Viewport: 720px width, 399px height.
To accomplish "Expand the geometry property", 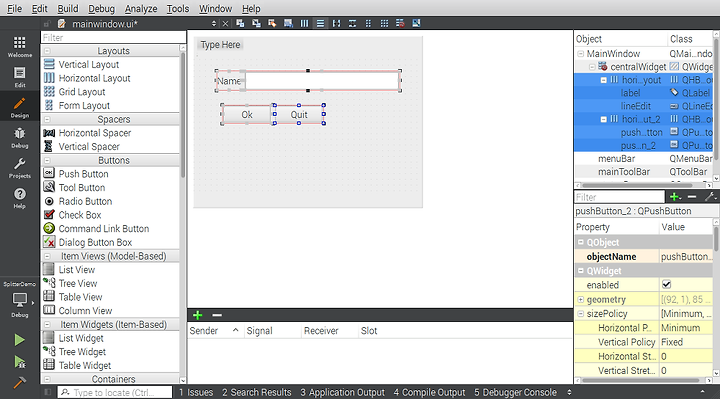I will 580,299.
